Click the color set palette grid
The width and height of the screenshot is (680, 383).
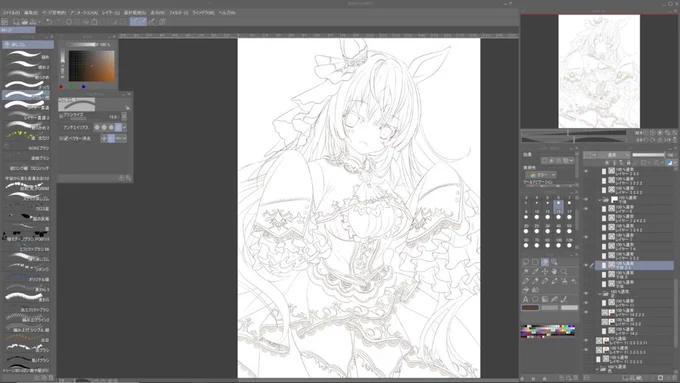548,331
